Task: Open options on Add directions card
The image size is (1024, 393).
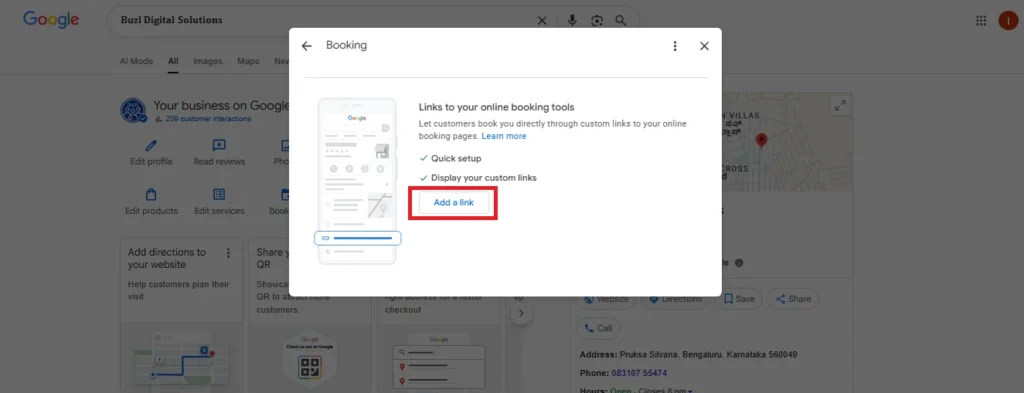Action: pos(228,253)
